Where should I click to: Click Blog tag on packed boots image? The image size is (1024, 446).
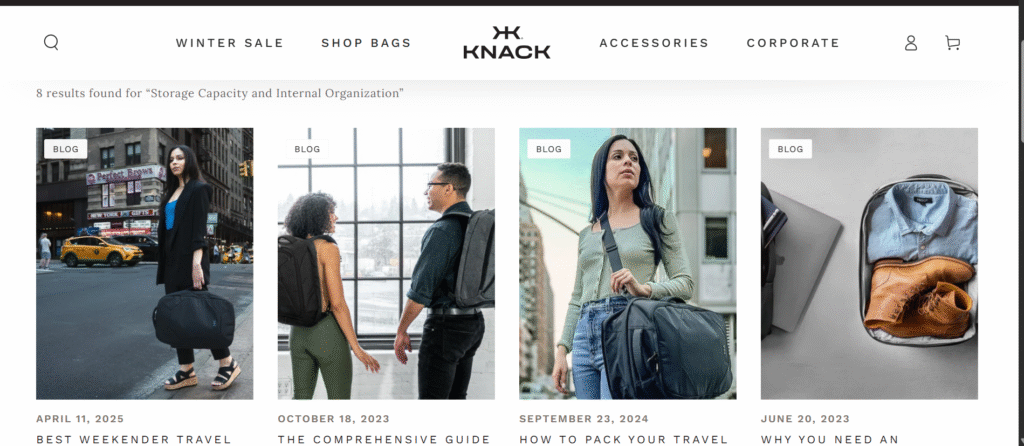790,149
